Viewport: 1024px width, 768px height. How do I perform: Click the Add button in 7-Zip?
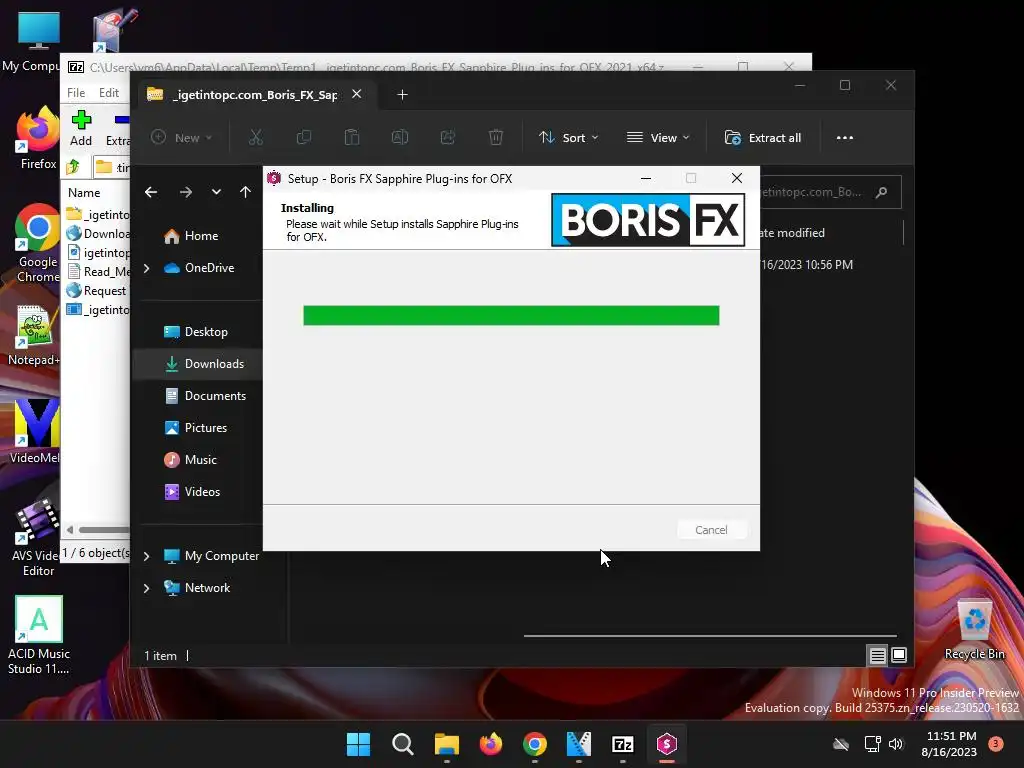81,128
